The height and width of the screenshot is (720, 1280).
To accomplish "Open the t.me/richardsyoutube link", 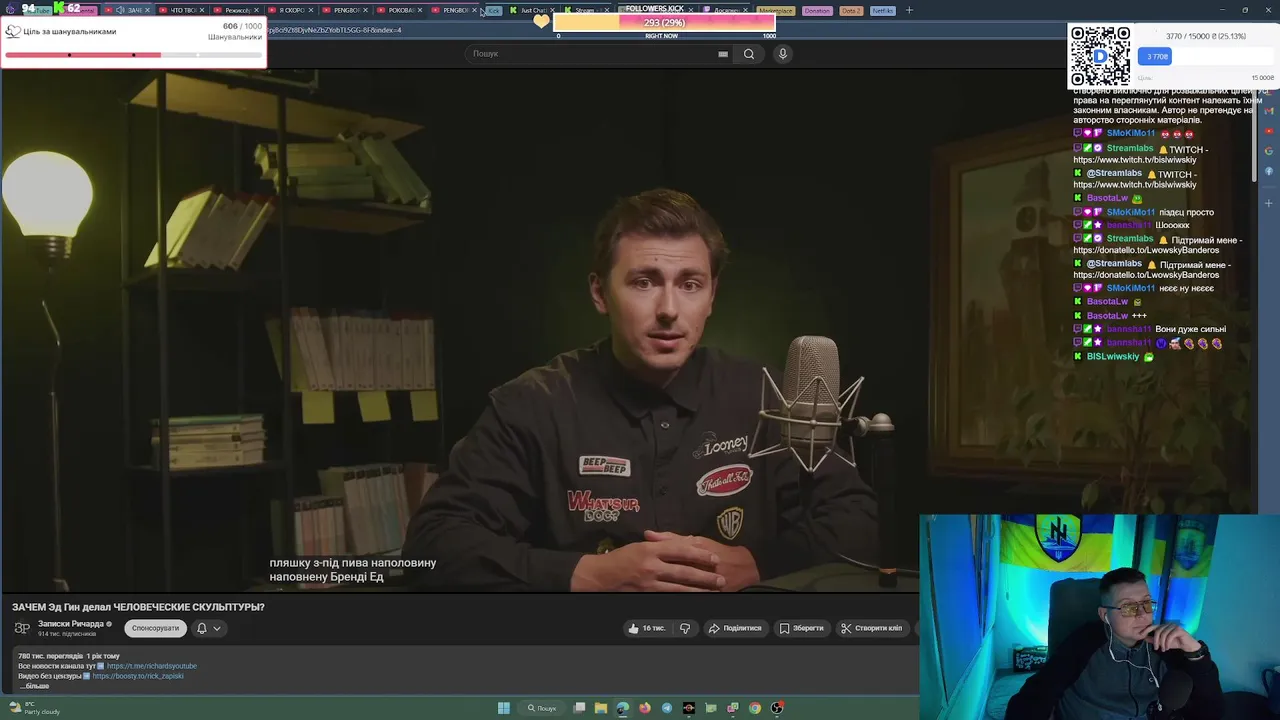I will 152,666.
